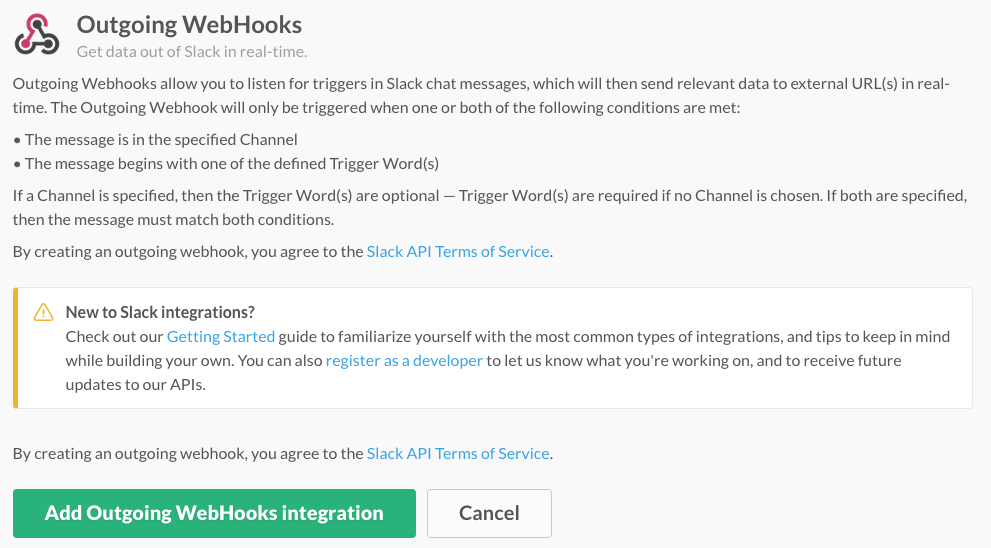
Task: Click the 'then the message must match both conditions' sentence
Action: (x=173, y=220)
